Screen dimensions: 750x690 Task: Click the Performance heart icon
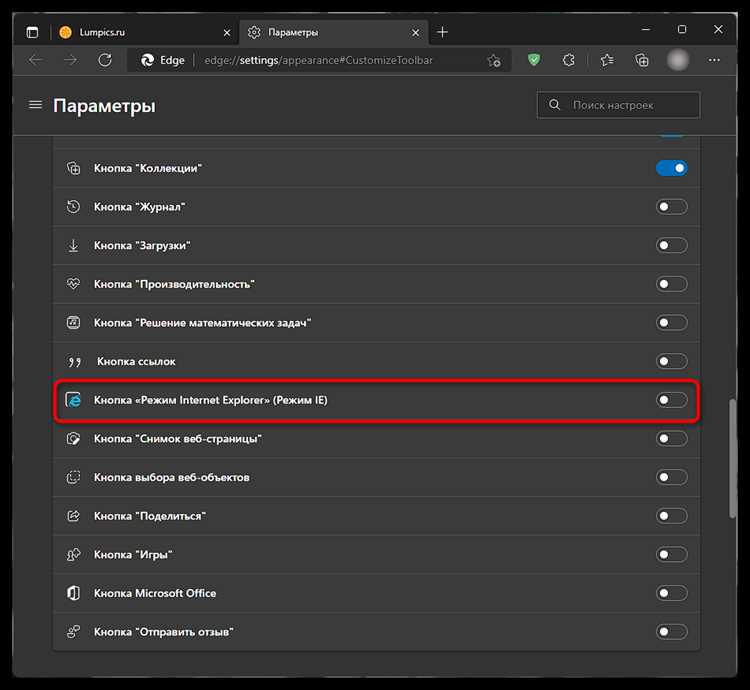pyautogui.click(x=73, y=284)
